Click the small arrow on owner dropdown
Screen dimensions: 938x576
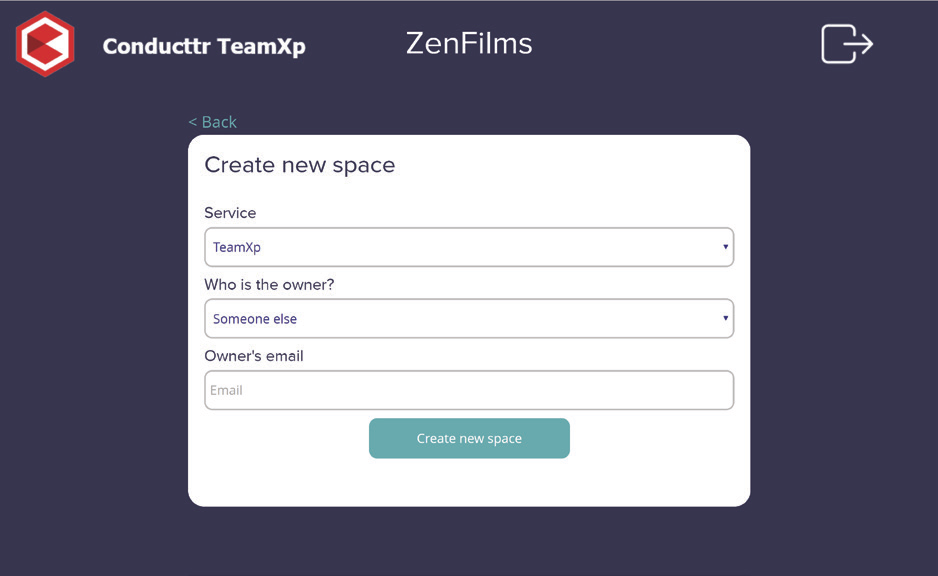(725, 318)
